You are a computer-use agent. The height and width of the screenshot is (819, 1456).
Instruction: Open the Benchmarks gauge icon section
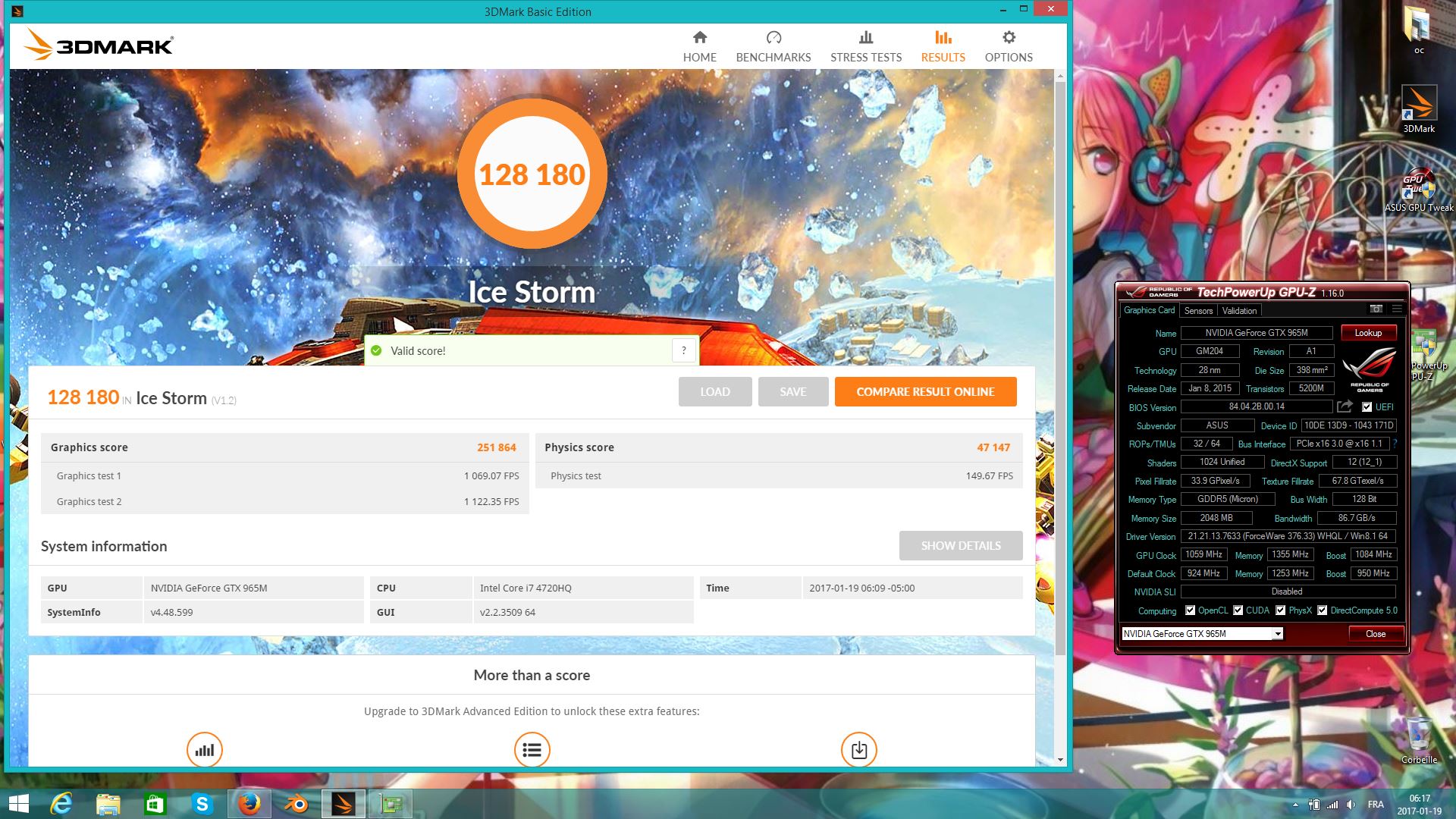(x=773, y=47)
